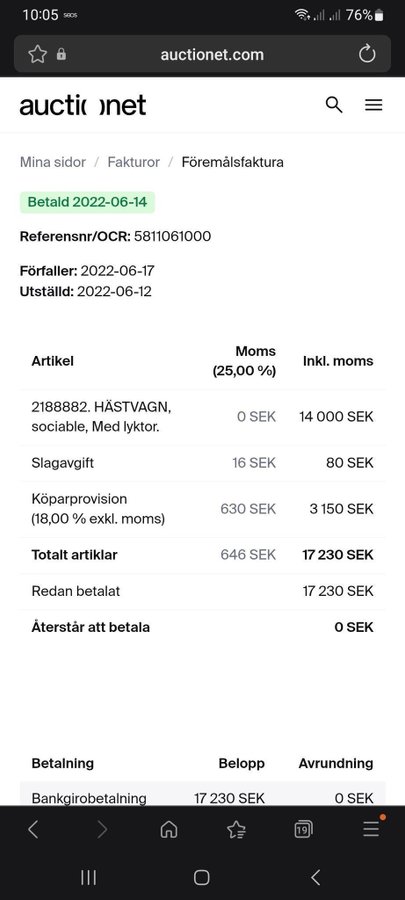Open the Fakturor breadcrumb link
Viewport: 405px width, 900px height.
pos(134,162)
